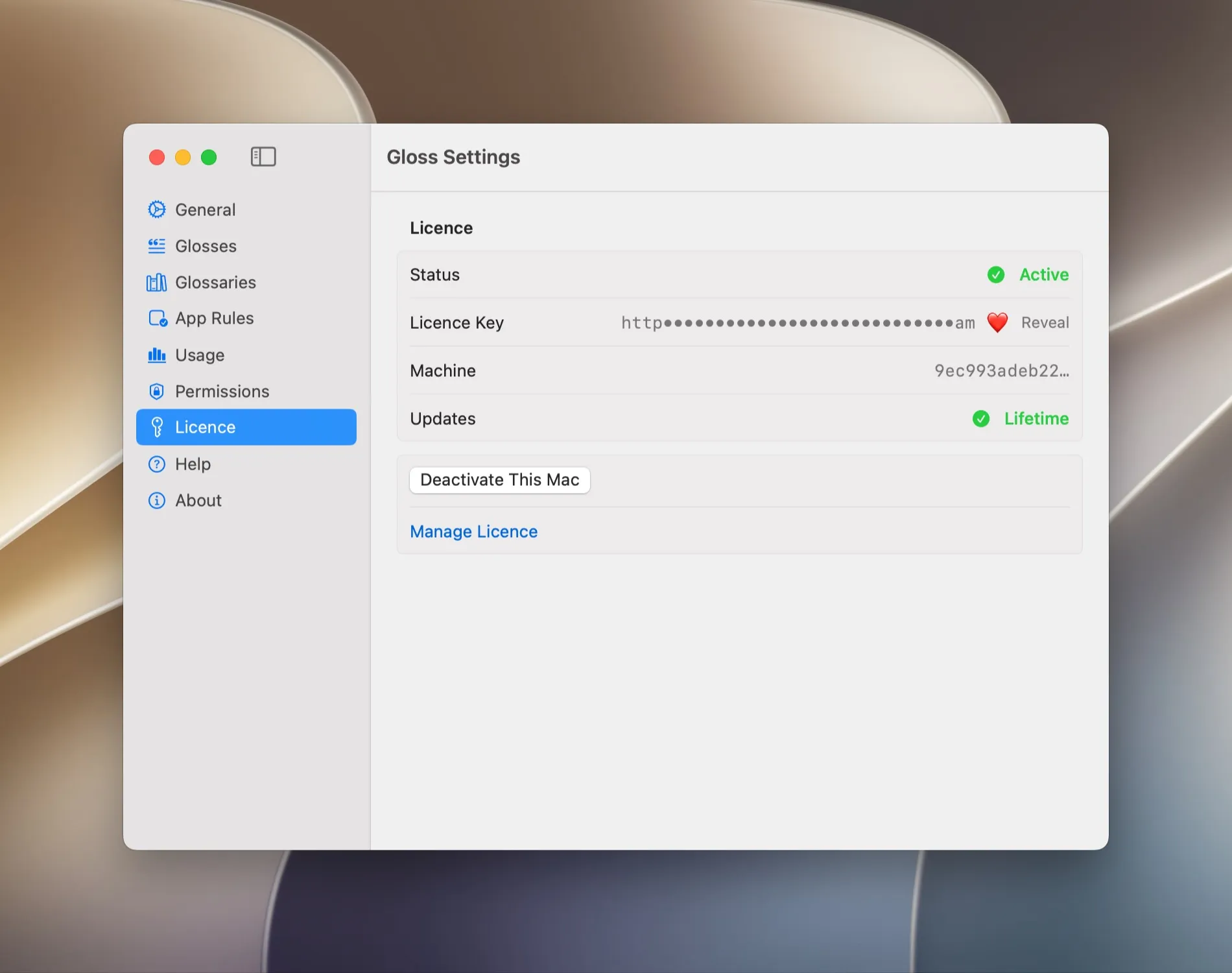Click the About info icon
The height and width of the screenshot is (973, 1232).
(157, 500)
